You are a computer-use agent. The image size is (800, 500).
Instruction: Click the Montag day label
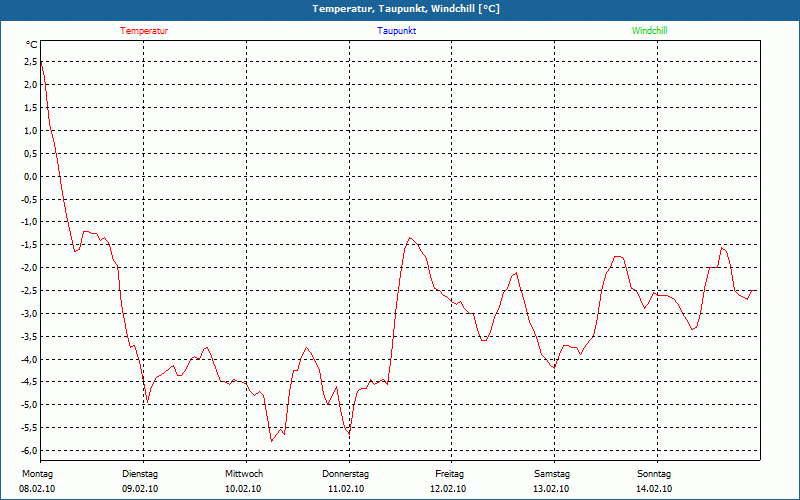(x=37, y=474)
